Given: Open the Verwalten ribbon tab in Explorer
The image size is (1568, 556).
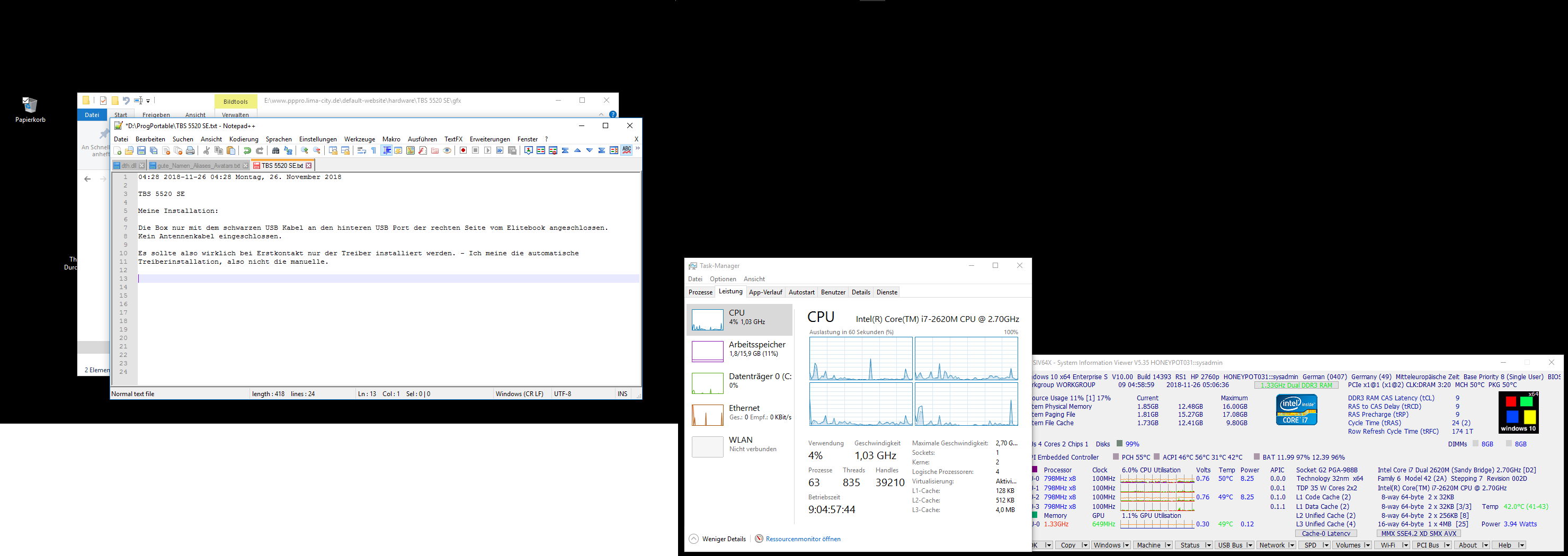Looking at the screenshot, I should click(235, 114).
